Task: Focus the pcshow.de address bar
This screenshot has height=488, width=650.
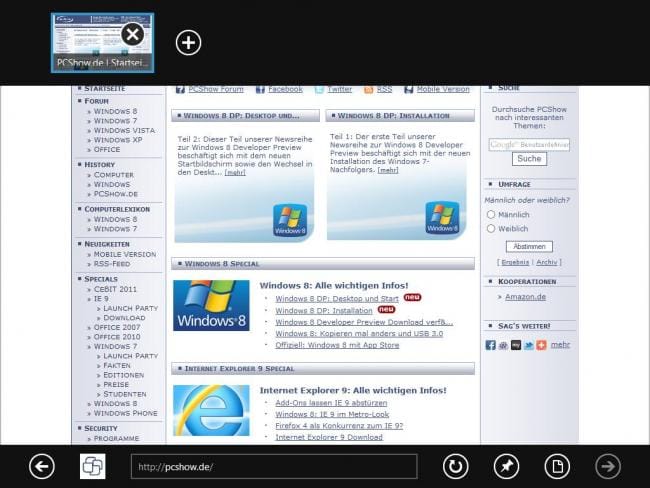Action: (x=274, y=466)
